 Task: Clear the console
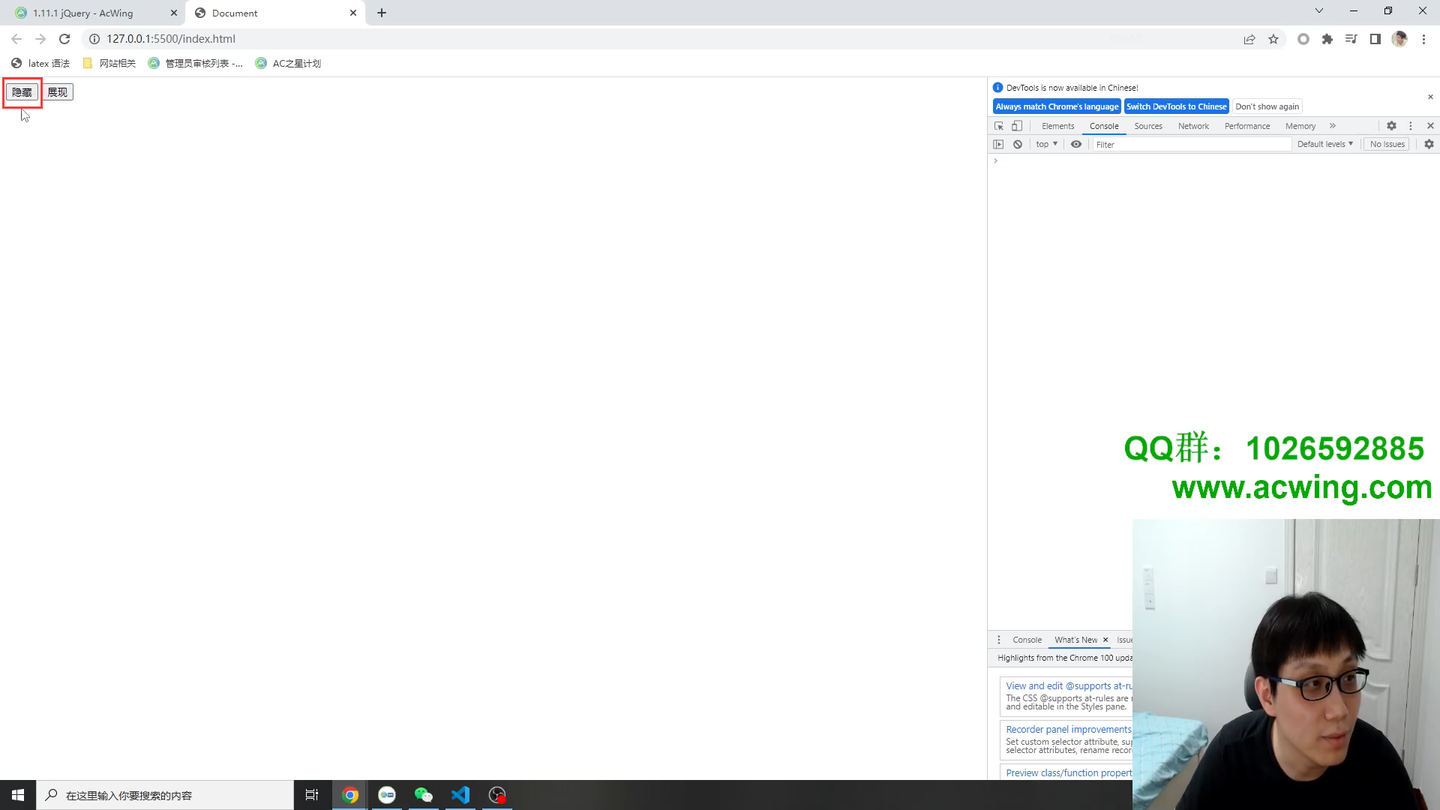(x=1018, y=144)
